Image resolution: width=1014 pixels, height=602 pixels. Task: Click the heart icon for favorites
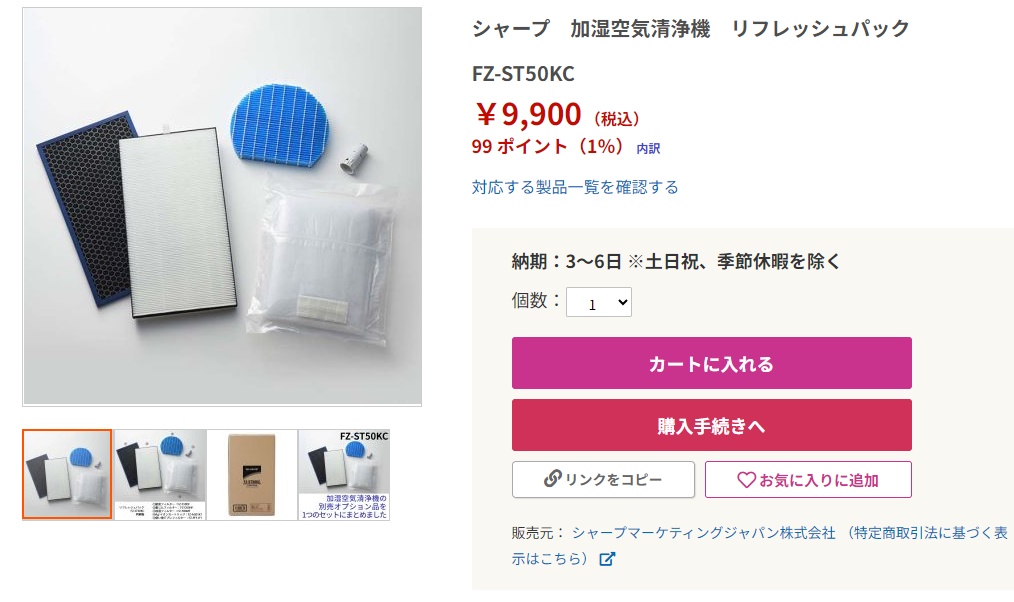[746, 480]
